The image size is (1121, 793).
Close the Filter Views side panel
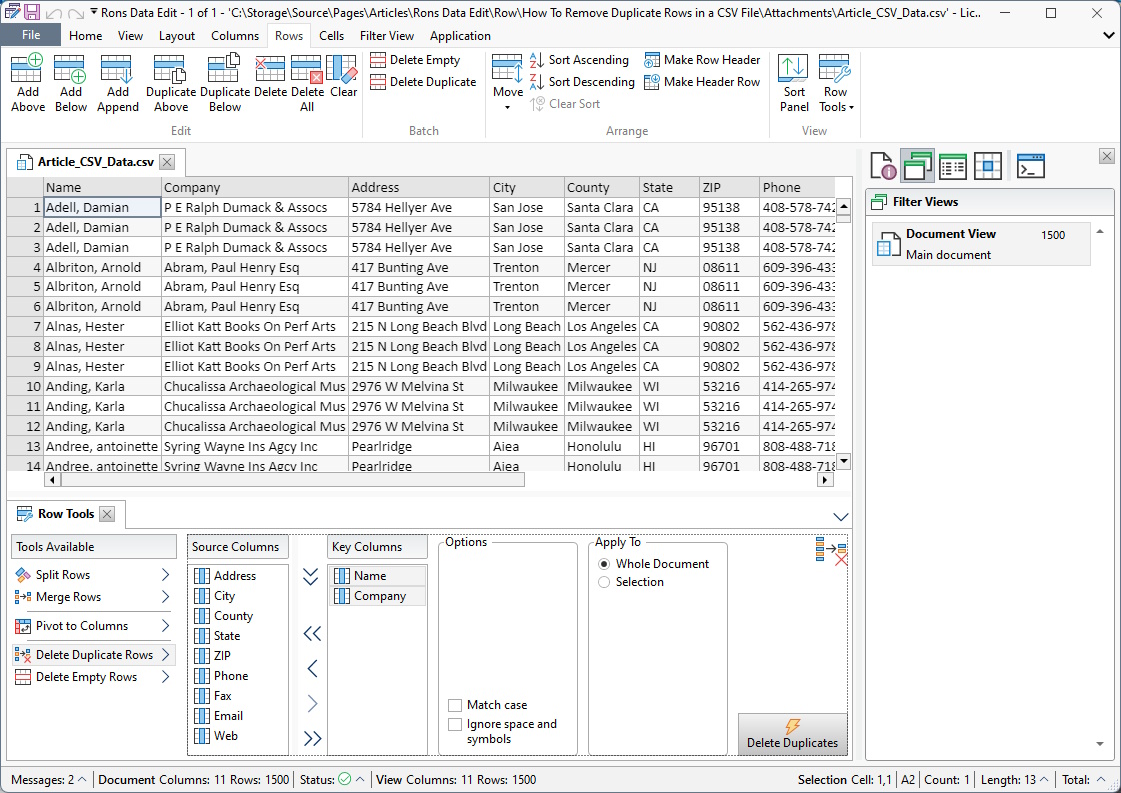tap(1107, 157)
